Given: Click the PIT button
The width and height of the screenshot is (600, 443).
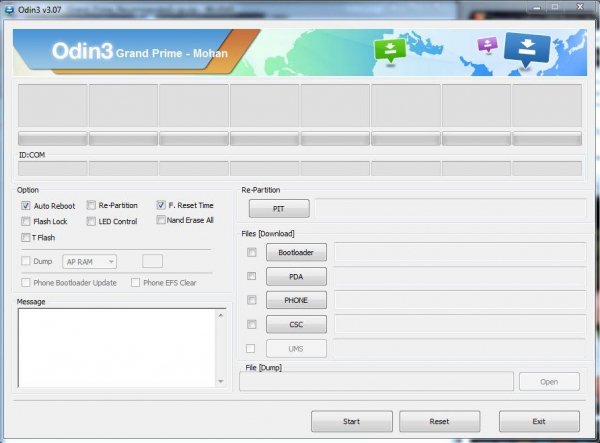Looking at the screenshot, I should [279, 209].
